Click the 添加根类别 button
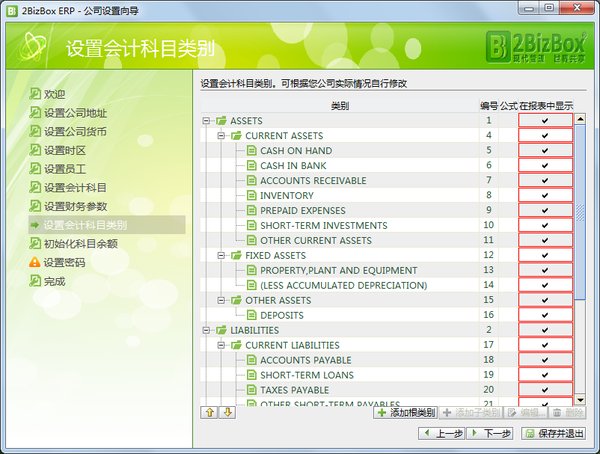Viewport: 600px width, 454px height. coord(406,412)
